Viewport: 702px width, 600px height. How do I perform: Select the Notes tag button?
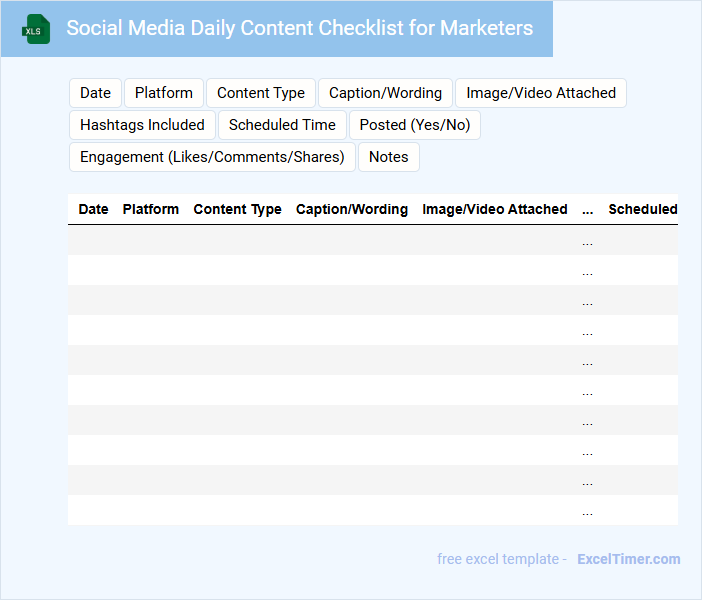(x=389, y=157)
